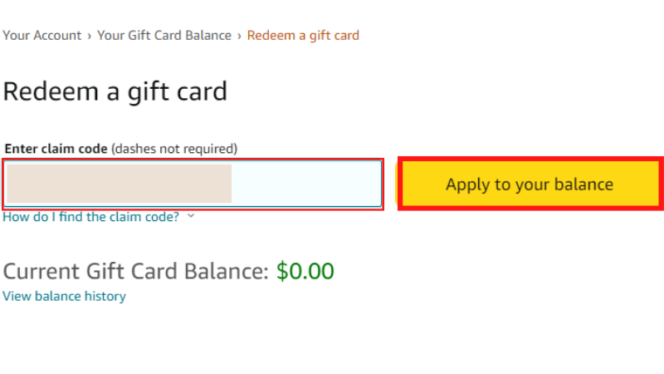Click the '(dashes not required)' hint text
The image size is (664, 374).
pos(174,149)
